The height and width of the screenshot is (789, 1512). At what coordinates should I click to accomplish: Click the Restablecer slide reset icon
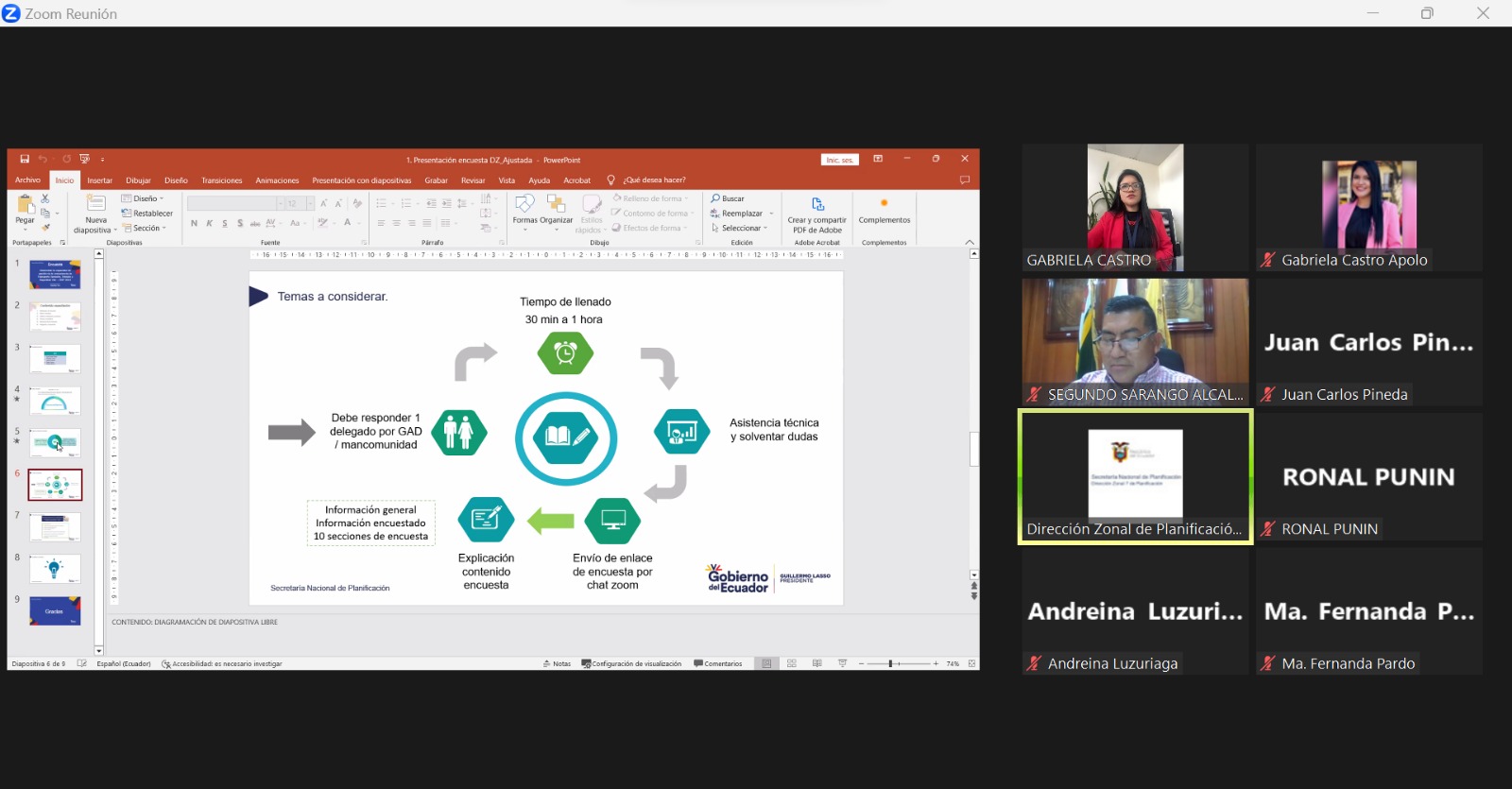tap(147, 214)
